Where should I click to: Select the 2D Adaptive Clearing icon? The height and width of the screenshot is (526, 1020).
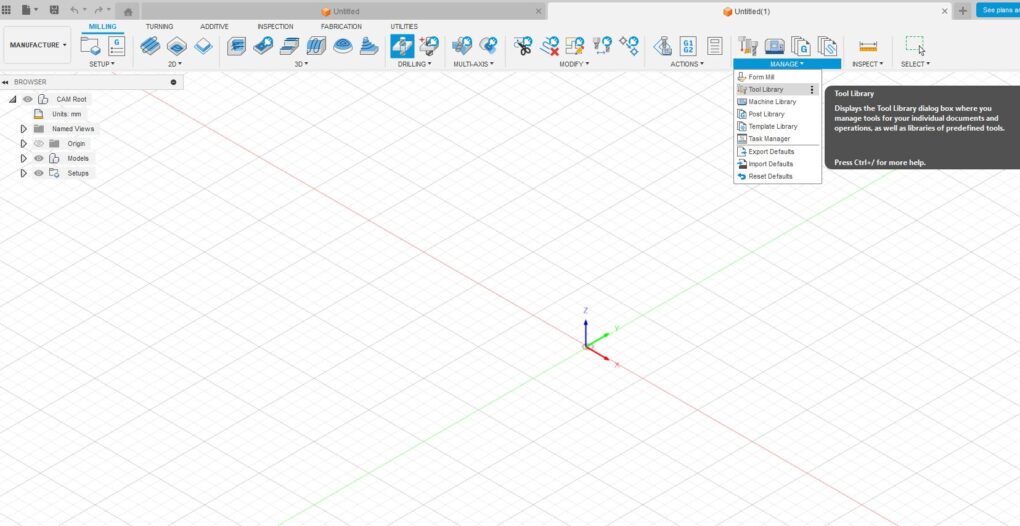(150, 46)
